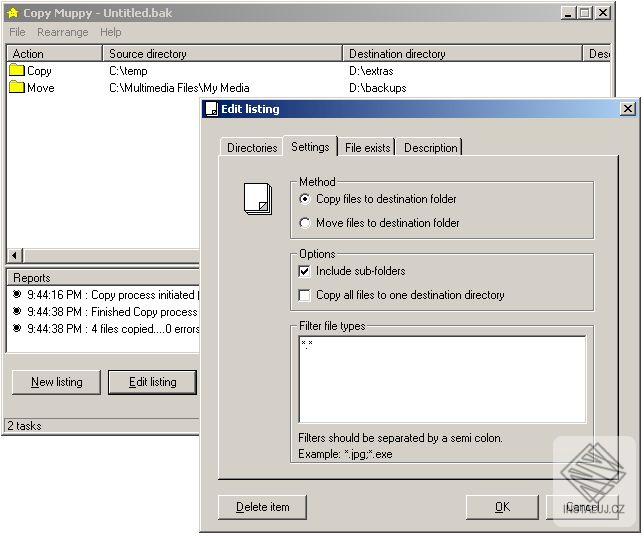Click the Edit listing dialog title icon
This screenshot has height=536, width=644.
pos(212,109)
